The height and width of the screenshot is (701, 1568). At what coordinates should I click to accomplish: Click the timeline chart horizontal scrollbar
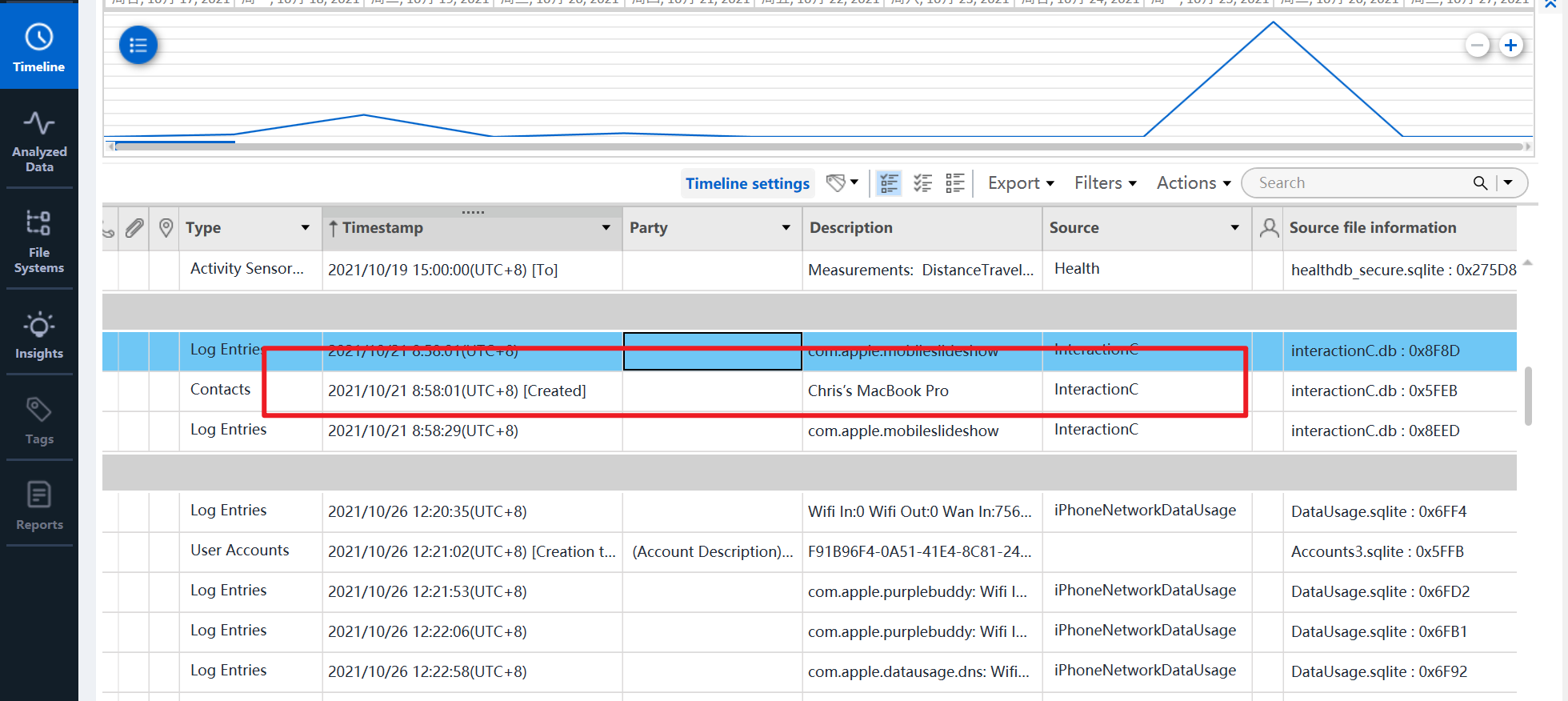[x=820, y=146]
